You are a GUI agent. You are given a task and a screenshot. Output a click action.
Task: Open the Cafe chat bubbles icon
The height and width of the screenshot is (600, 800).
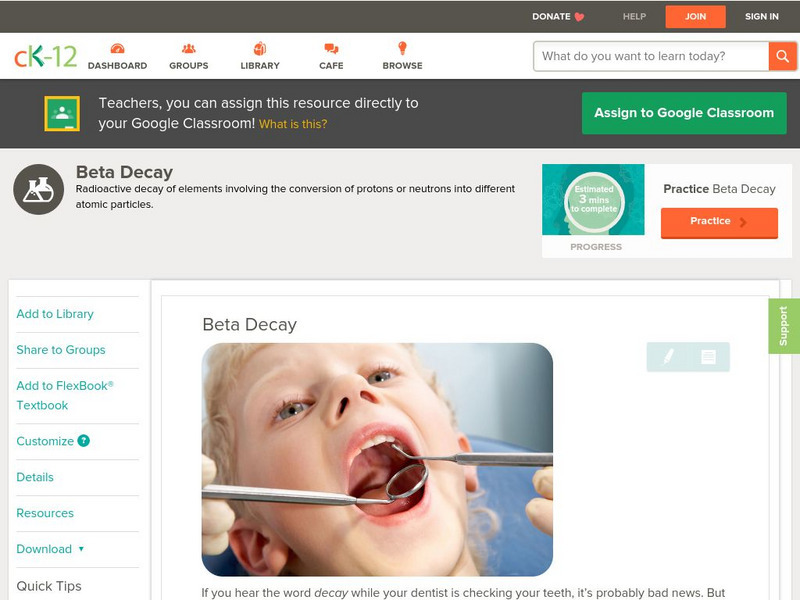click(331, 48)
